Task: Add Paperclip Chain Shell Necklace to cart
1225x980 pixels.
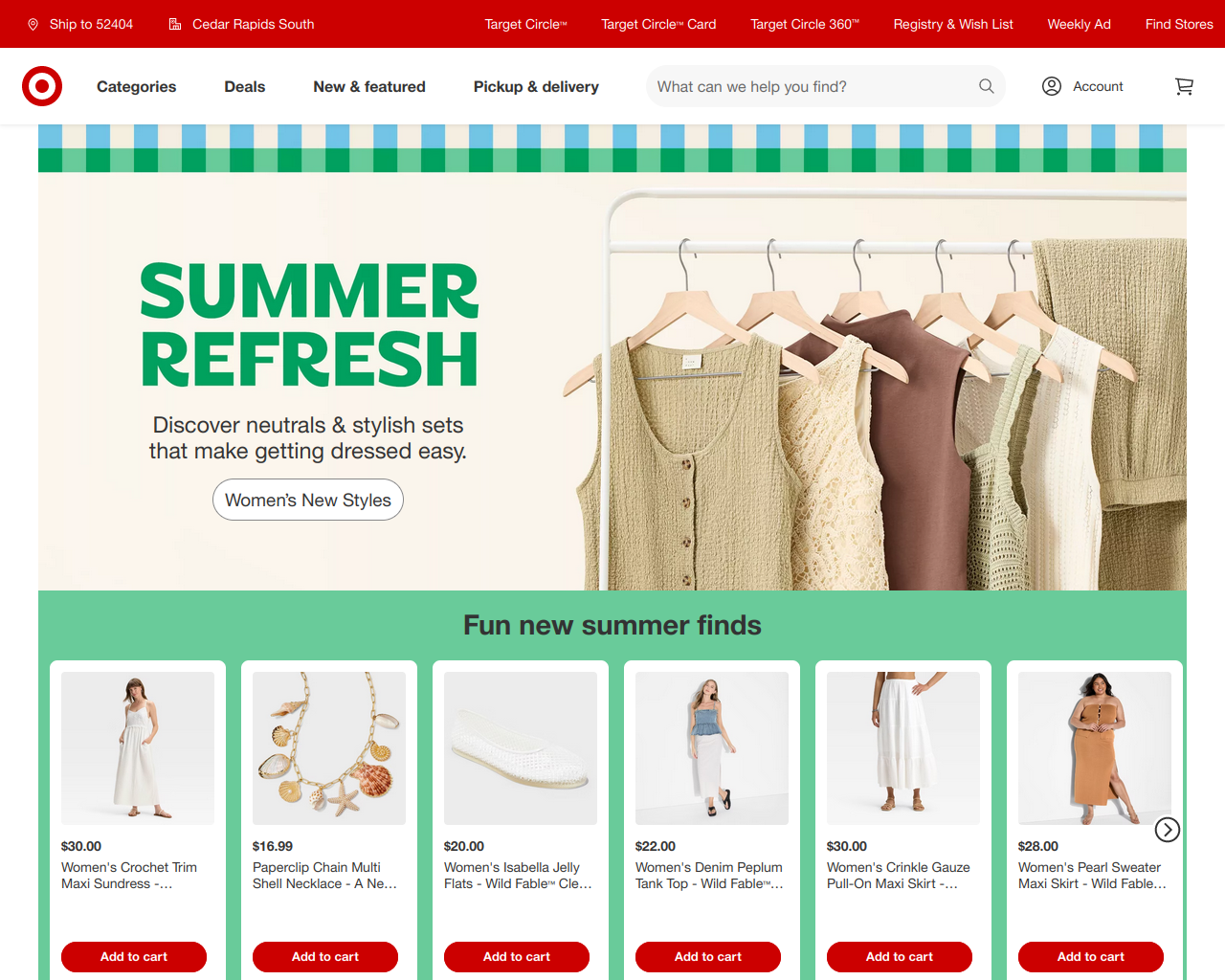Action: (325, 956)
